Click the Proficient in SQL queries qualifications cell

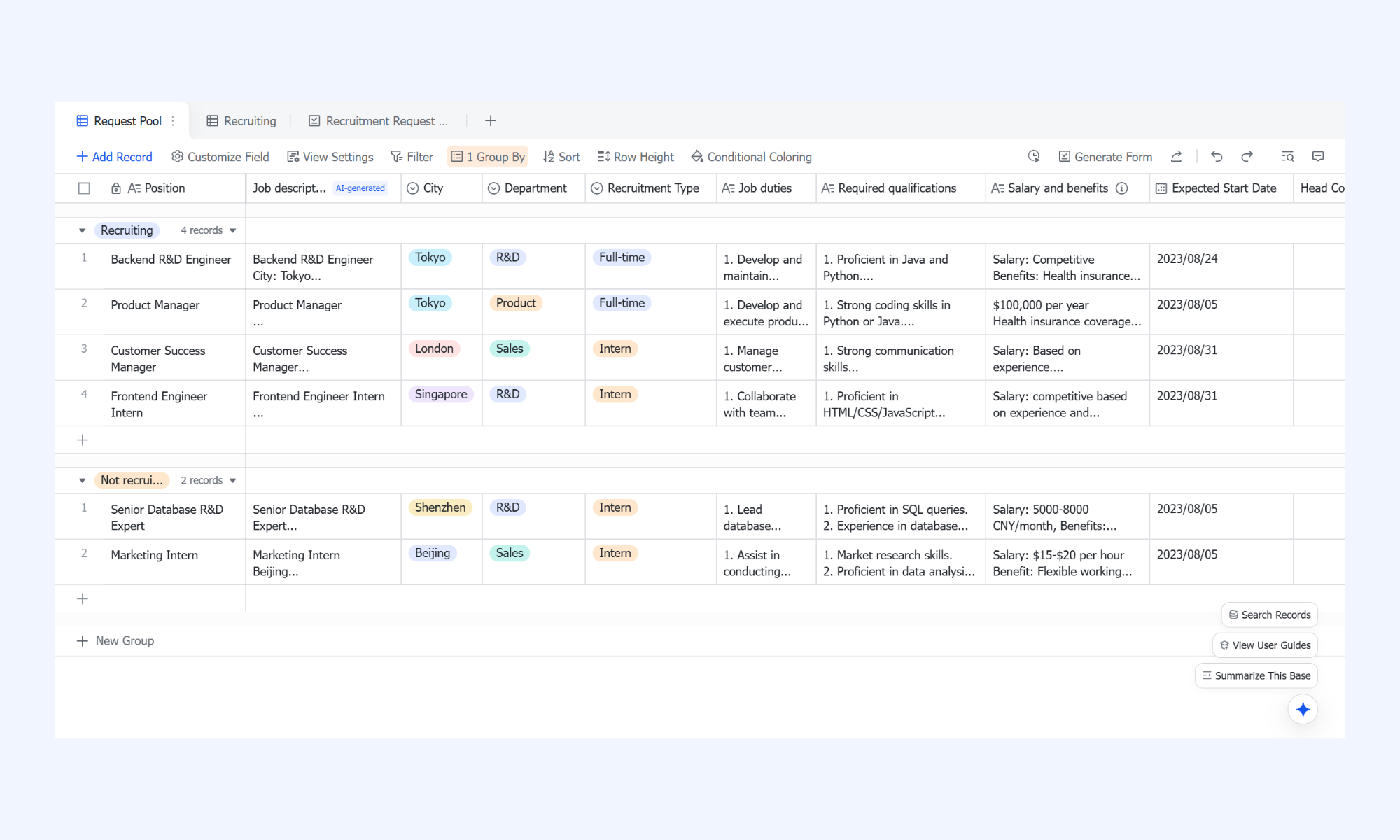pyautogui.click(x=900, y=517)
